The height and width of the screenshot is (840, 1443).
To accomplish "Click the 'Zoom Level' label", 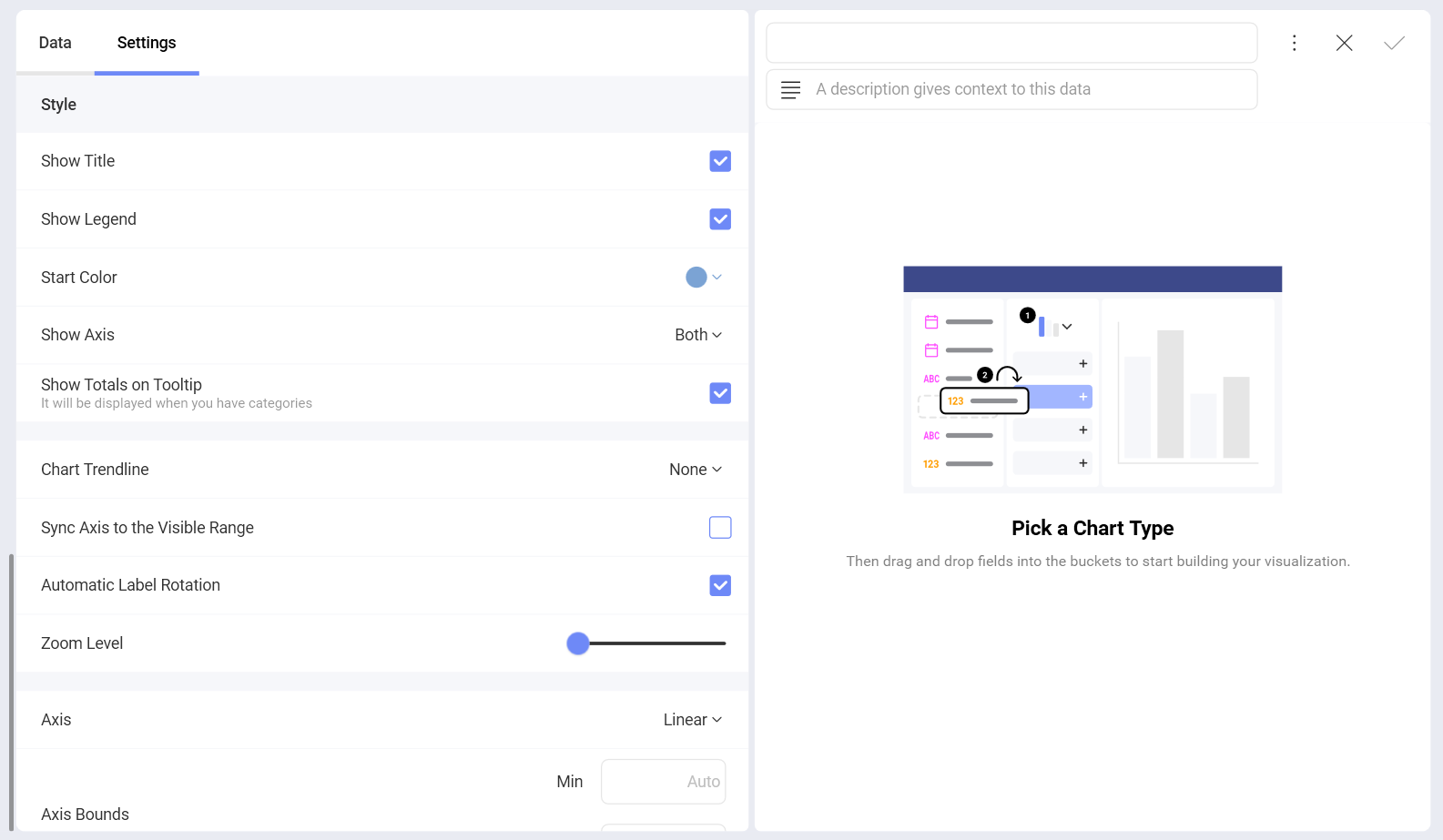I will coord(82,643).
